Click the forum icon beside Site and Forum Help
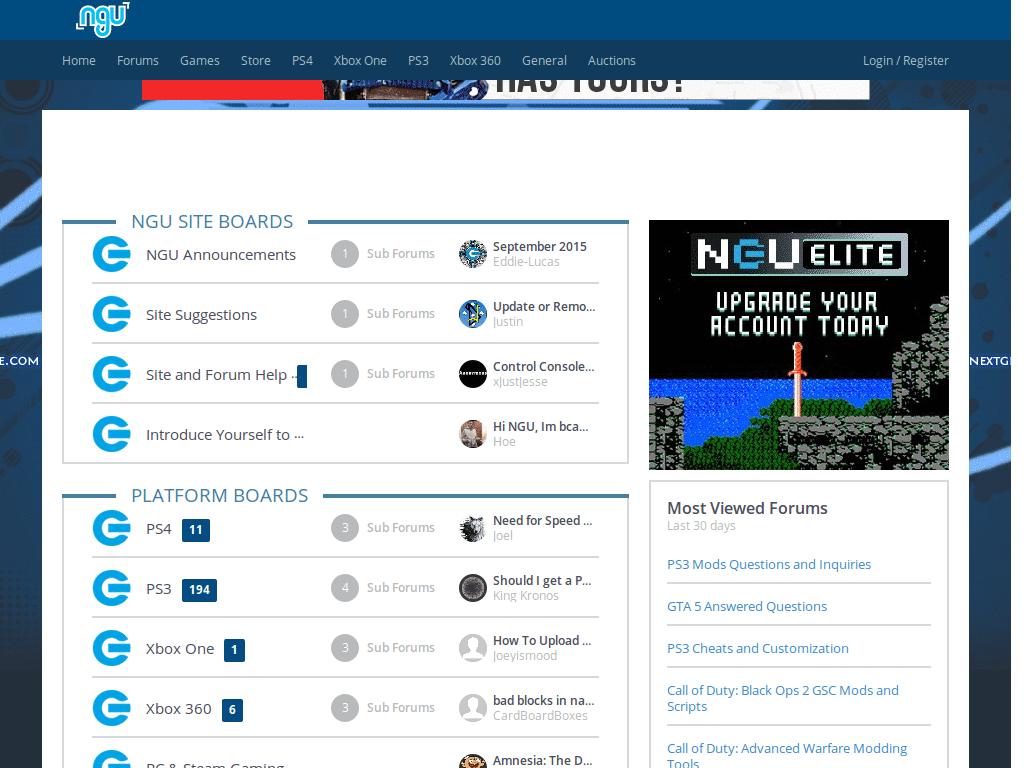This screenshot has height=768, width=1024. (112, 374)
